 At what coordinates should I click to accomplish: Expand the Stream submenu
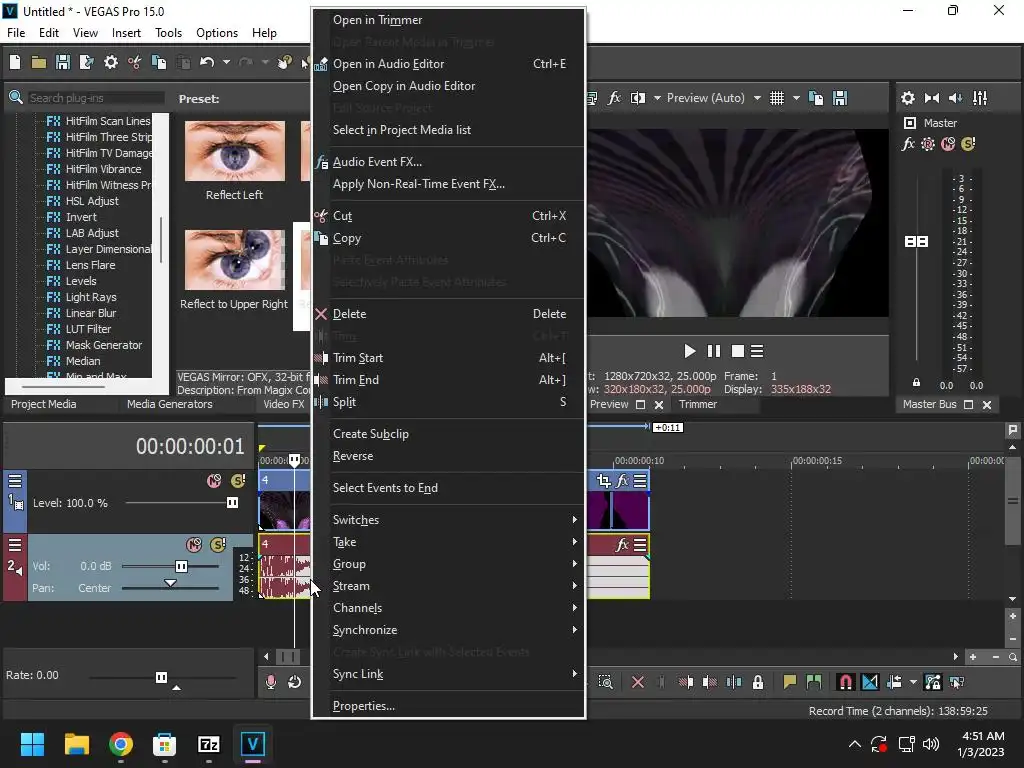[x=448, y=586]
